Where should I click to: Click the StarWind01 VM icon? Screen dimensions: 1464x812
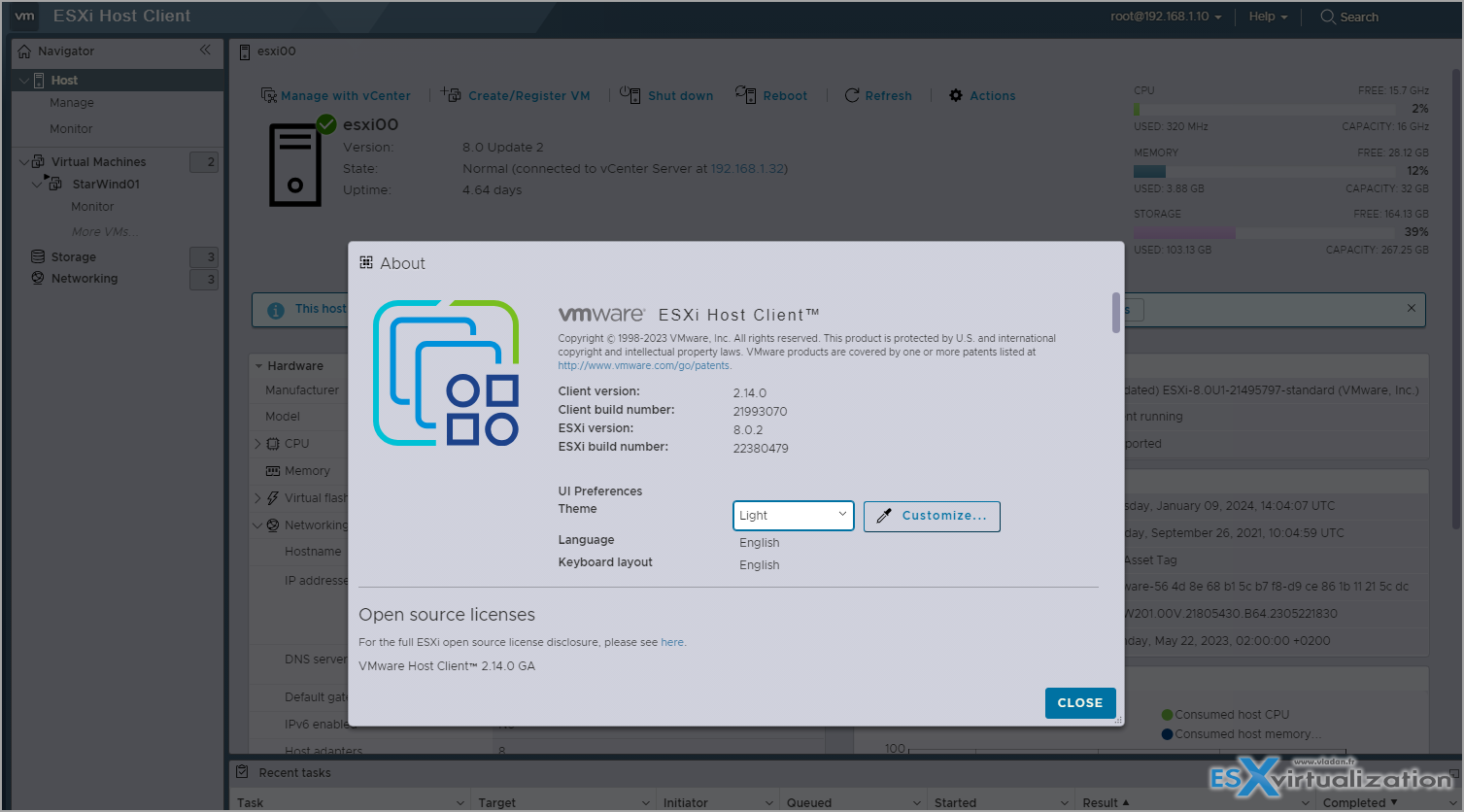[x=54, y=184]
